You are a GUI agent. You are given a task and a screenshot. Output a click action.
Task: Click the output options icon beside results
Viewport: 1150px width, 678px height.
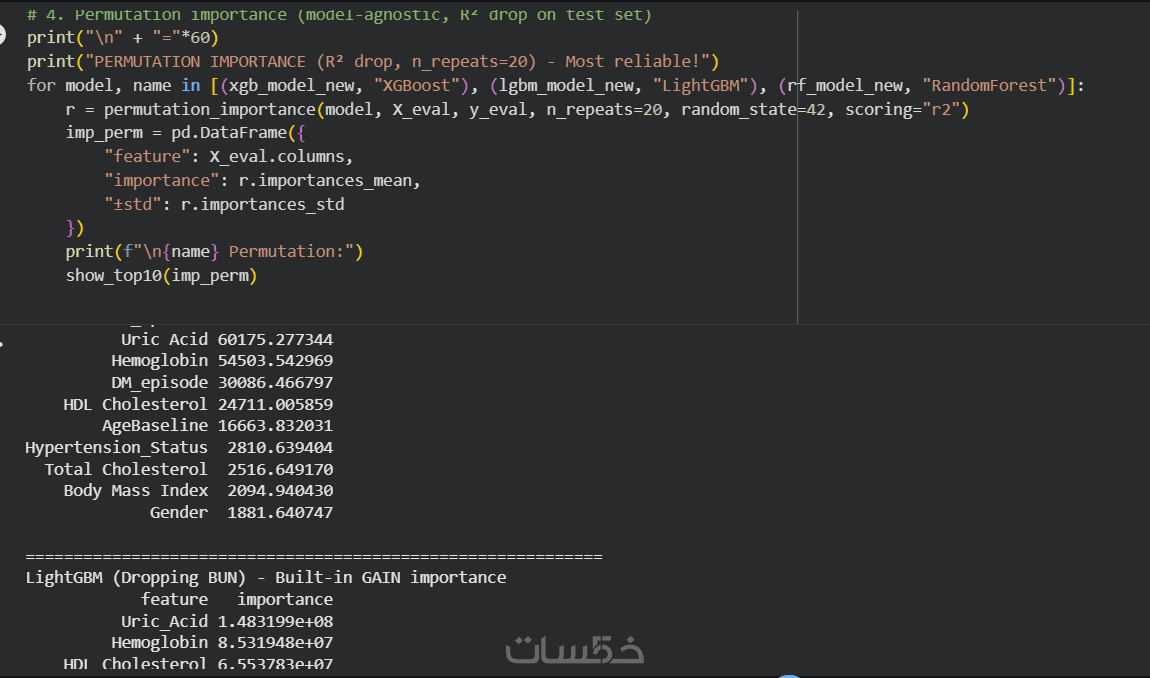(x=3, y=344)
